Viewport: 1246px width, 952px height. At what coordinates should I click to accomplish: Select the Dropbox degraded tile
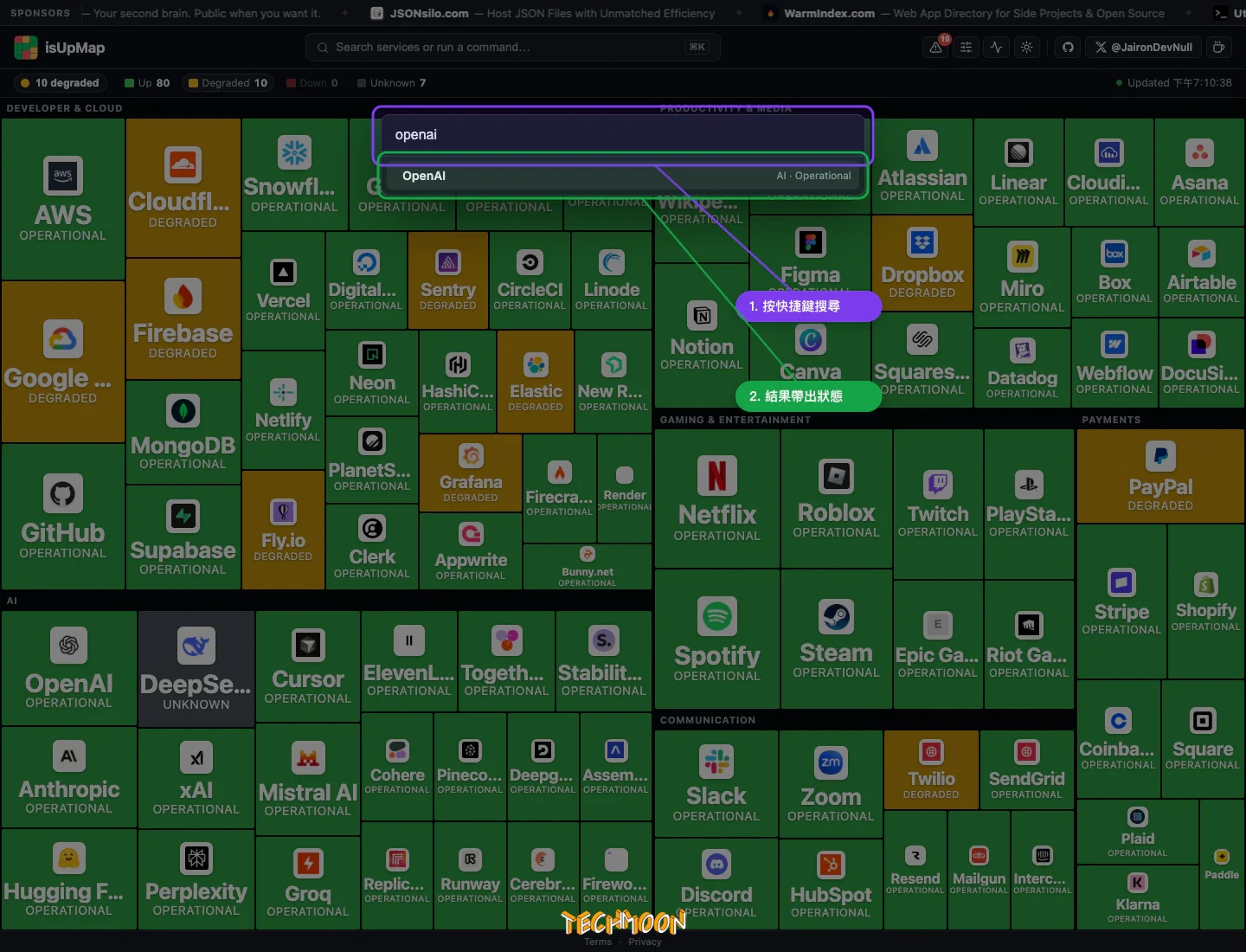click(922, 263)
